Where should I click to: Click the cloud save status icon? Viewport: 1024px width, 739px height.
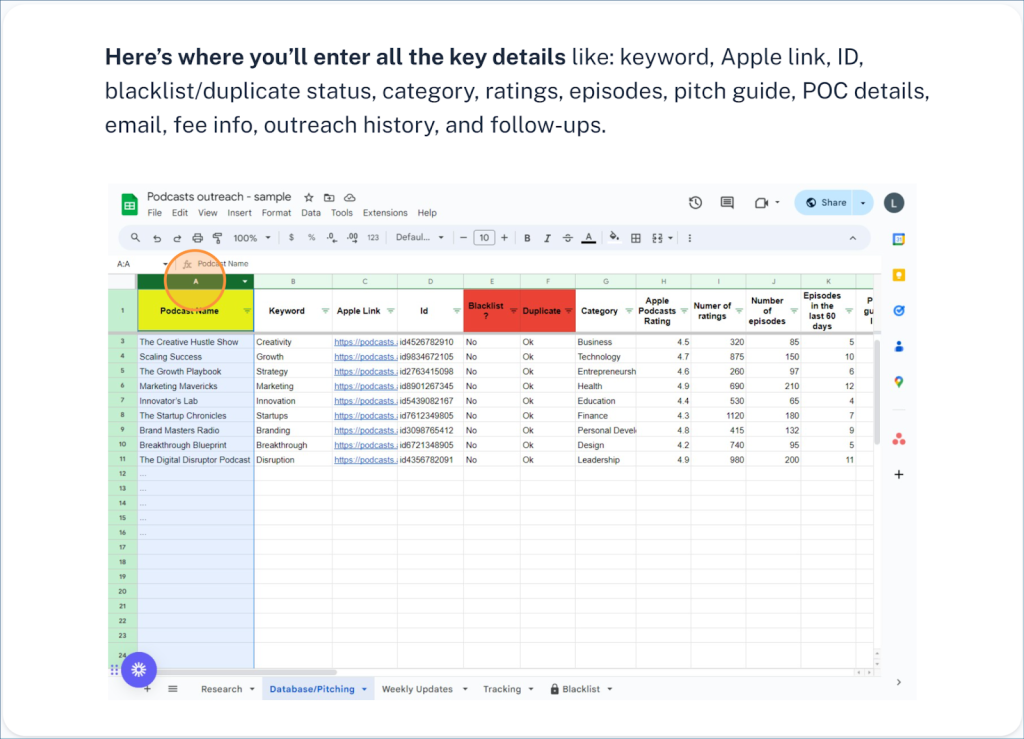[x=350, y=197]
